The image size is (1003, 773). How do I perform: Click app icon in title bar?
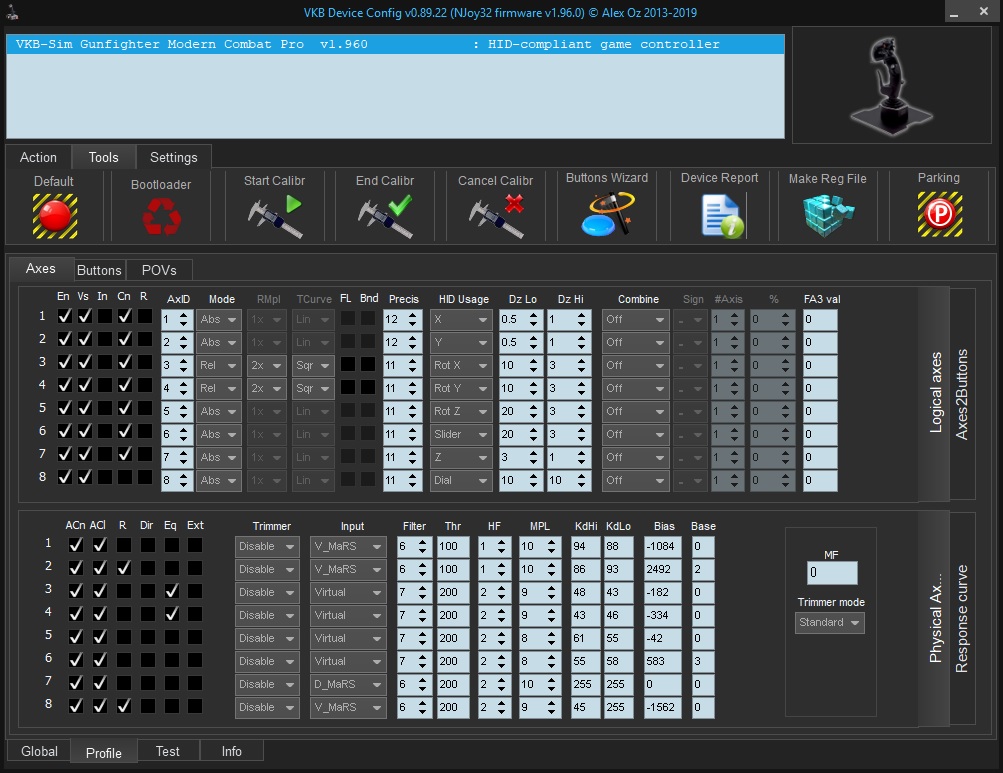(12, 12)
